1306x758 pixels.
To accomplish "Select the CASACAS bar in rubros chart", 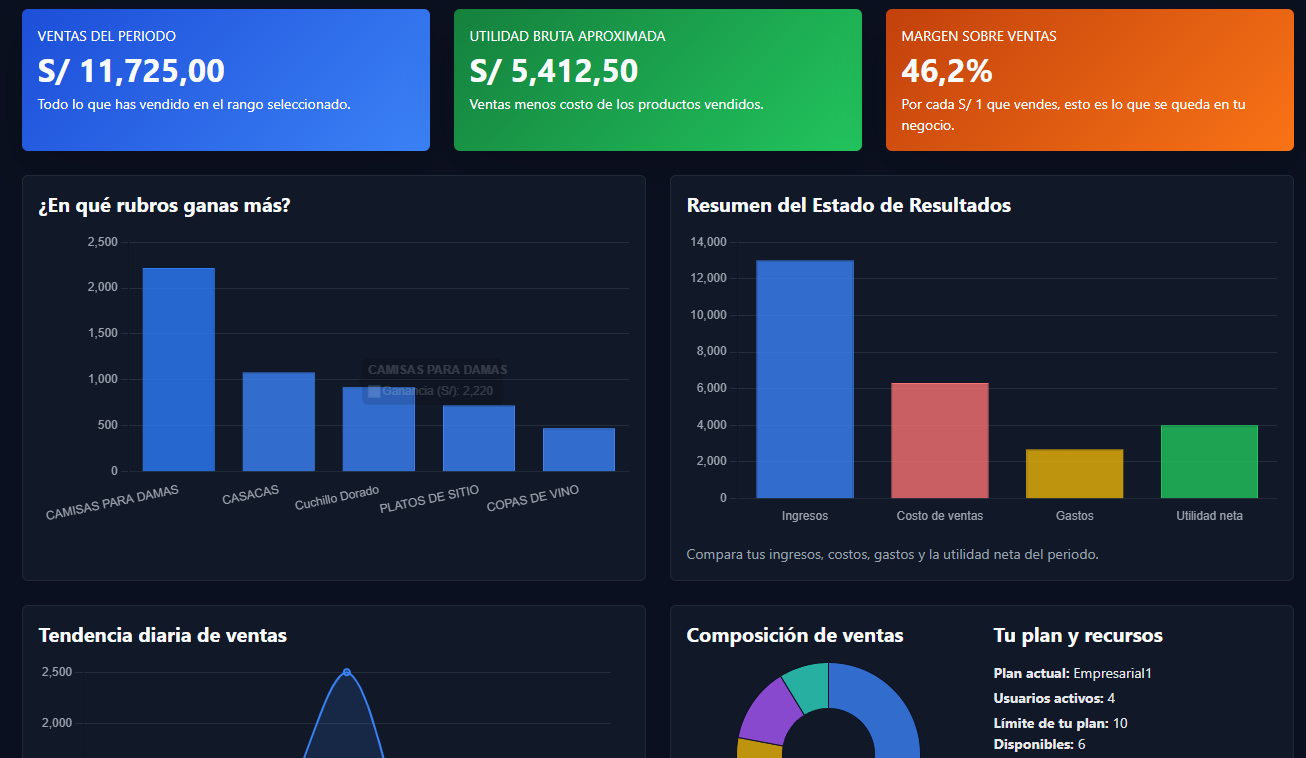I will coord(278,421).
